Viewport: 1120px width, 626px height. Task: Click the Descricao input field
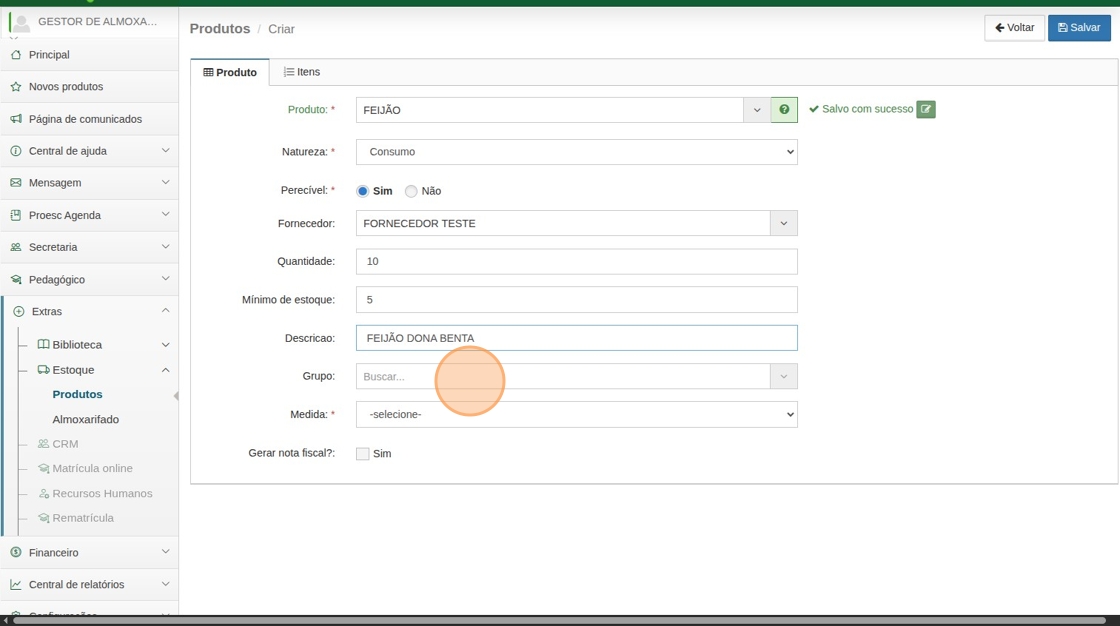click(x=576, y=338)
